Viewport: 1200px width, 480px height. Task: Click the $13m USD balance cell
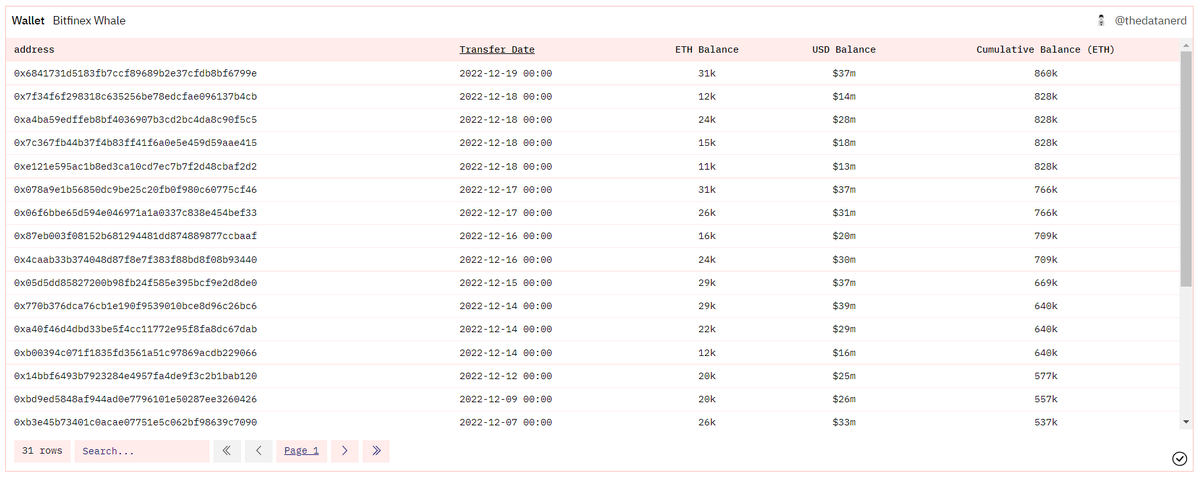pos(844,166)
